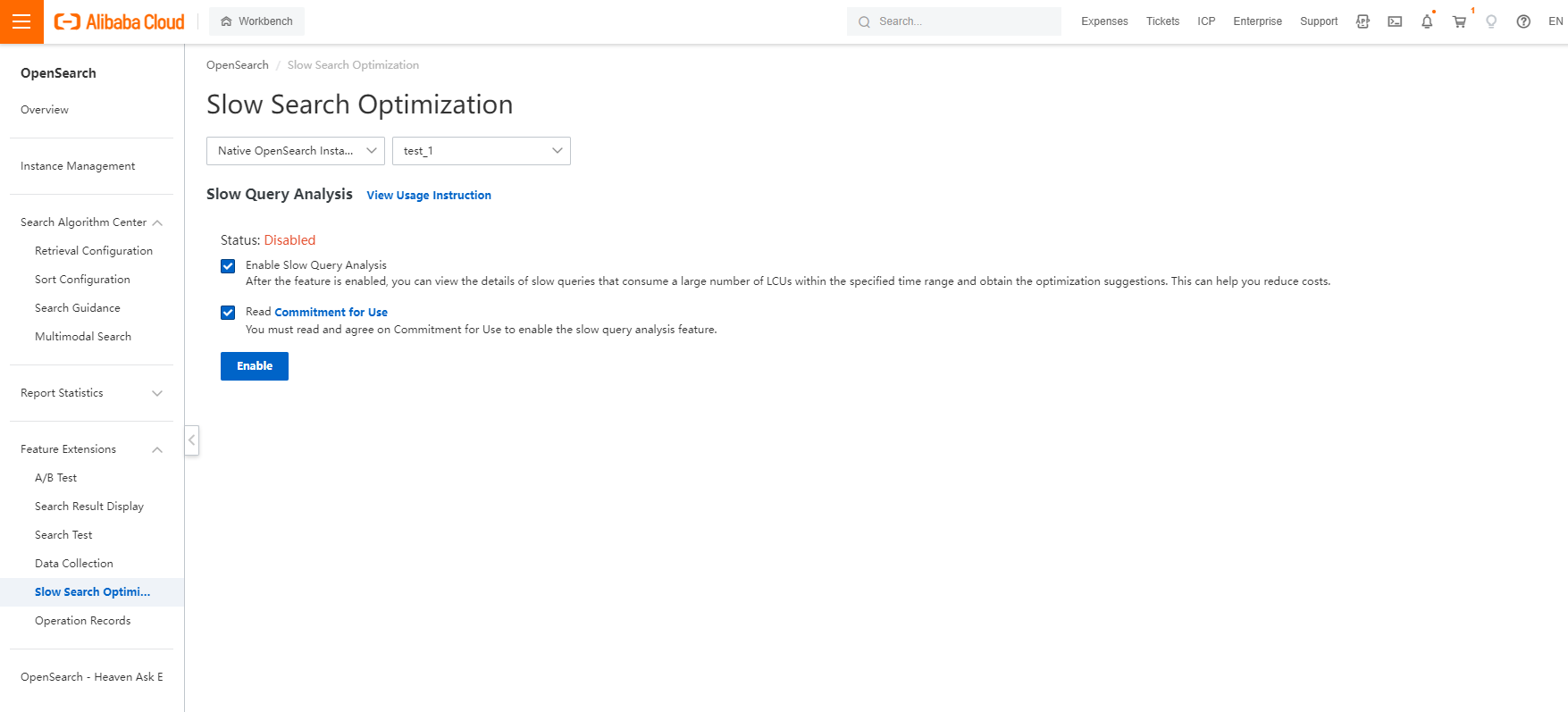Open the Tickets menu
The image size is (1568, 712).
[x=1162, y=21]
